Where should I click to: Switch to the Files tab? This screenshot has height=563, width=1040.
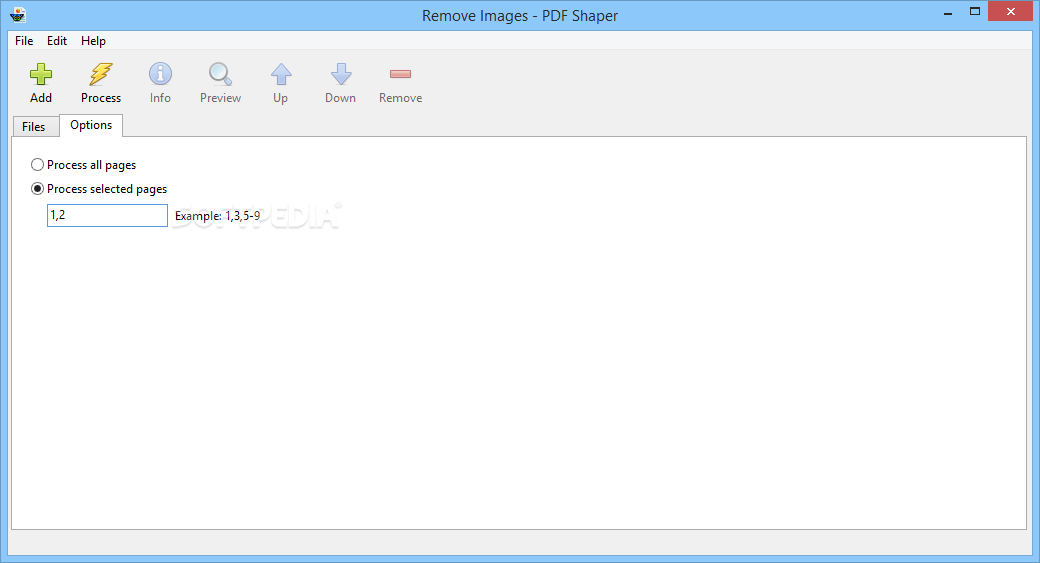coord(34,127)
